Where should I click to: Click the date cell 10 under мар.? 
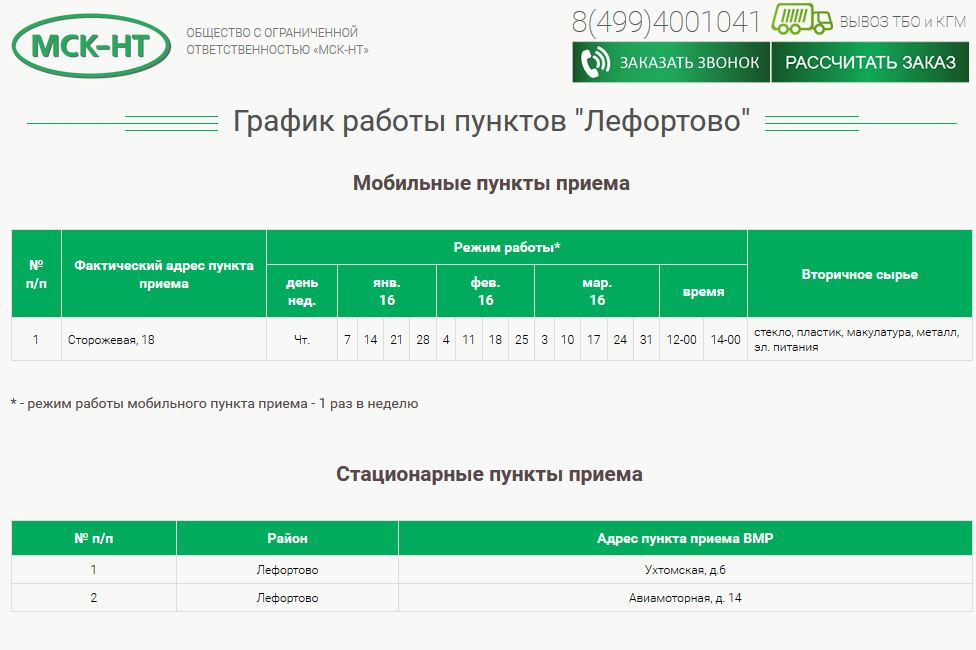tap(567, 339)
